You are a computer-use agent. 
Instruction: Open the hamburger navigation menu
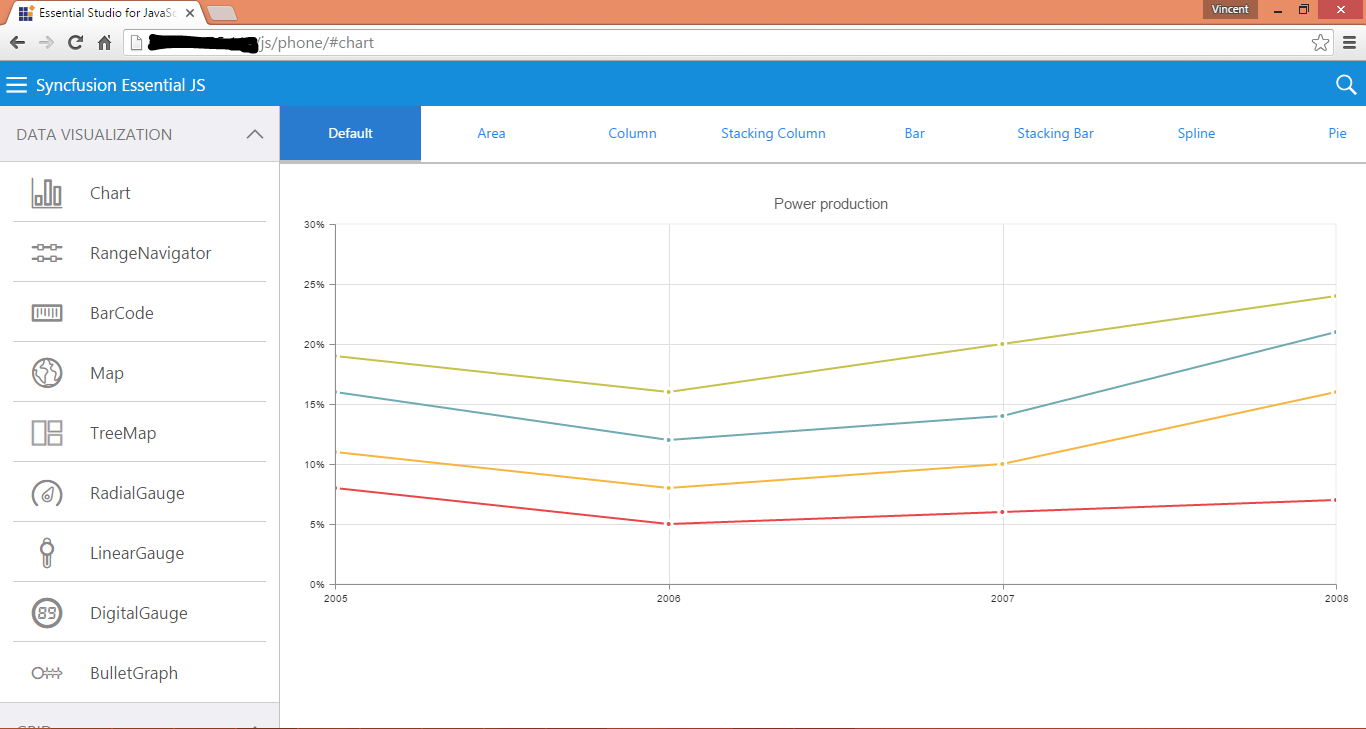[x=16, y=85]
